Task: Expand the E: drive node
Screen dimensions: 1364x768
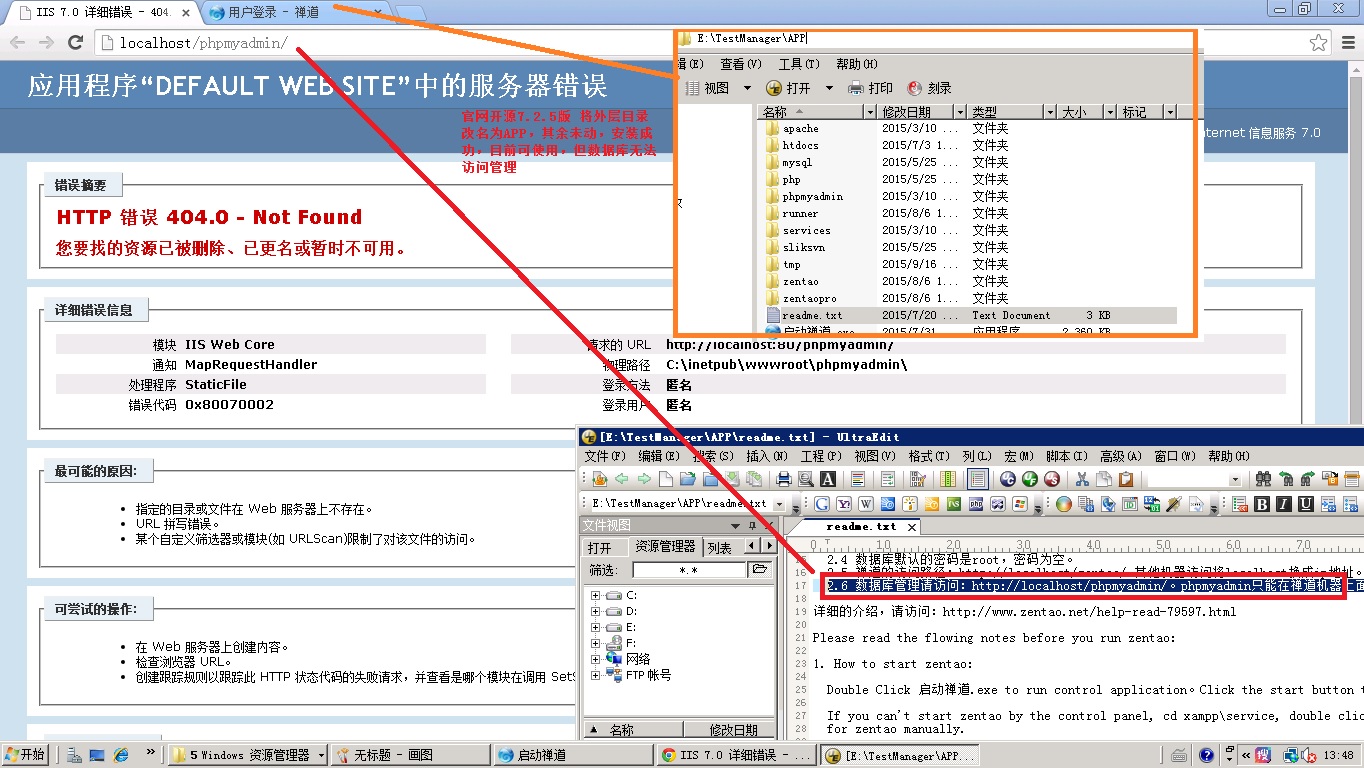Action: pos(596,628)
